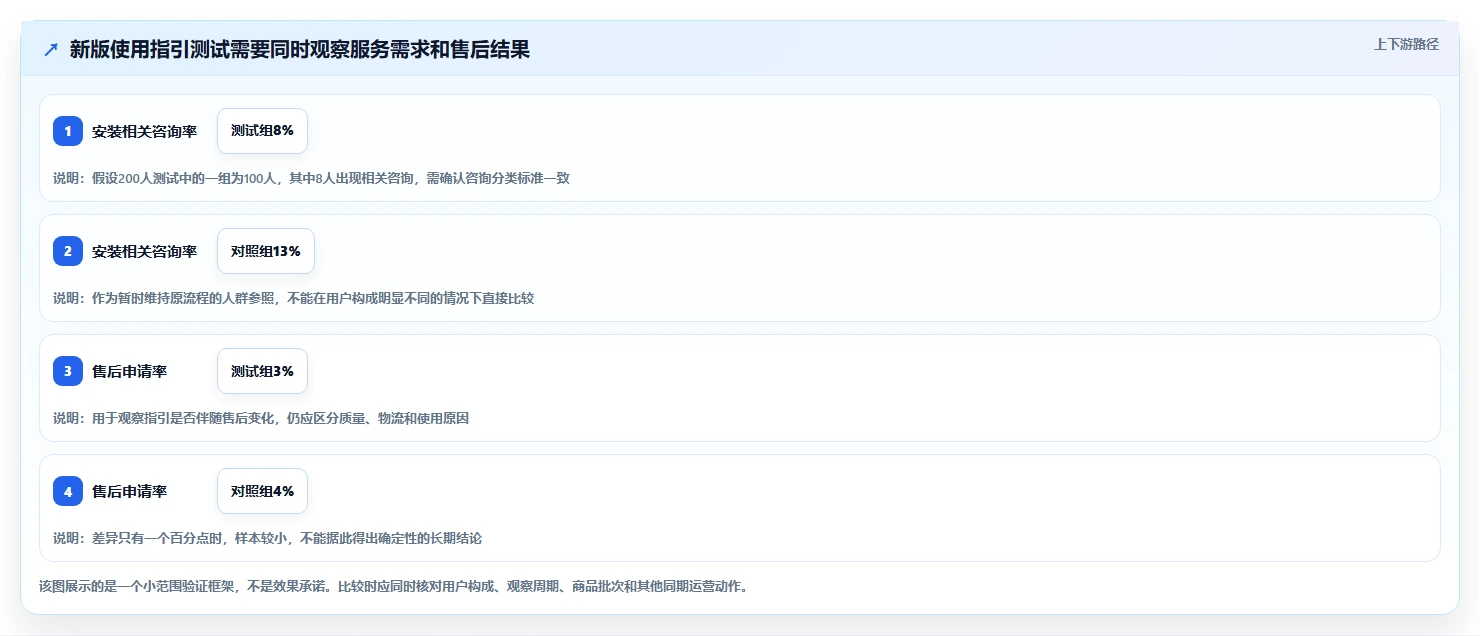1480x636 pixels.
Task: Click the trend arrow icon beside the title
Action: [x=51, y=50]
